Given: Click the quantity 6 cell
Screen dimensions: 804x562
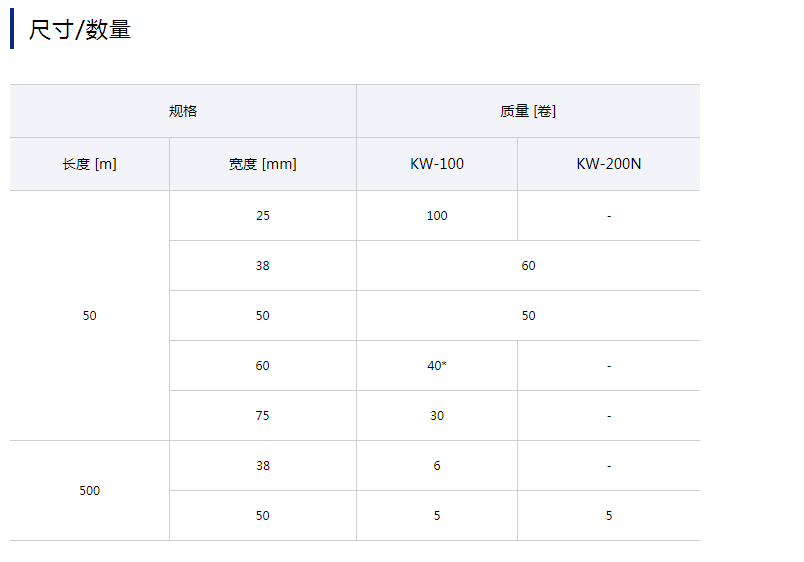Looking at the screenshot, I should coord(437,465).
